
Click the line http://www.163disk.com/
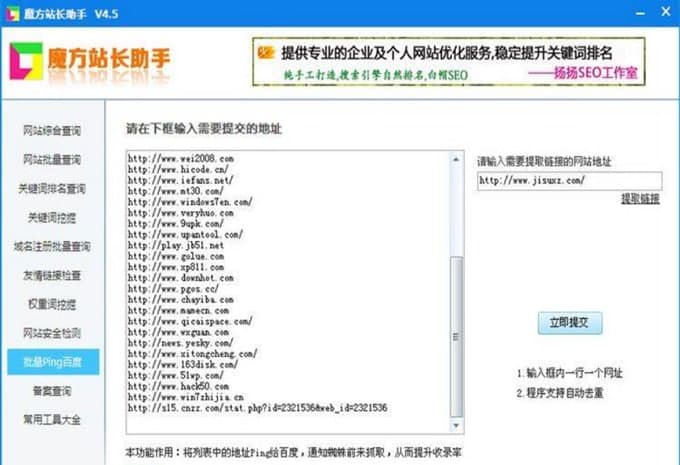[x=183, y=365]
